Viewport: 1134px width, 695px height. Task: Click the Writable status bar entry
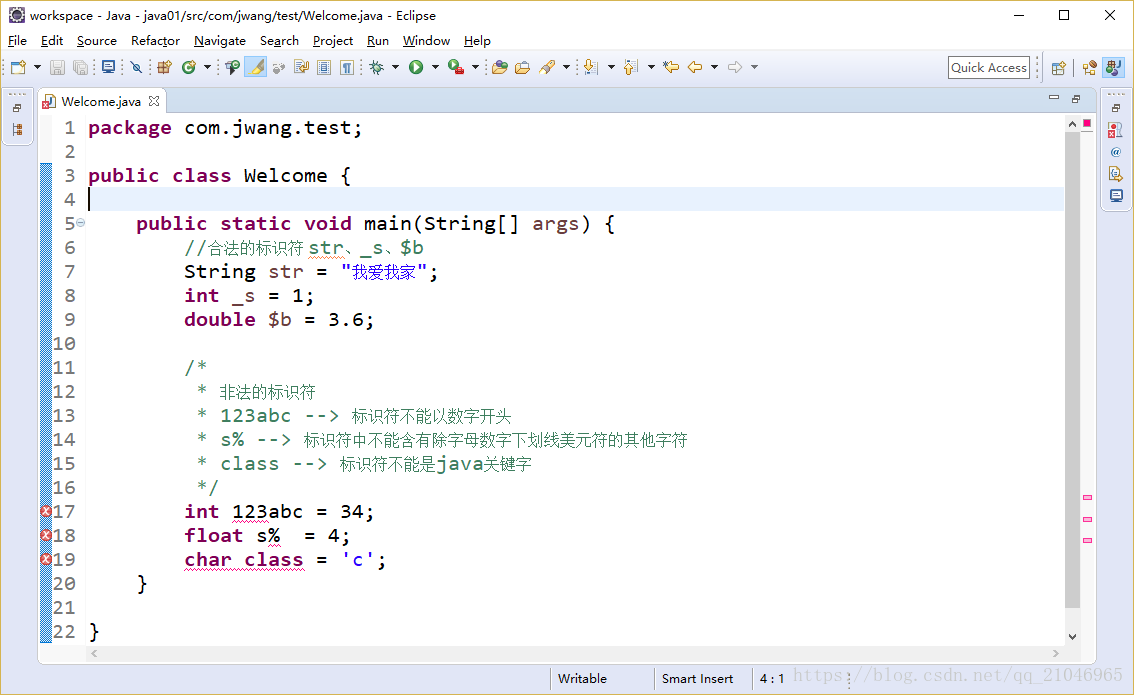pyautogui.click(x=582, y=678)
